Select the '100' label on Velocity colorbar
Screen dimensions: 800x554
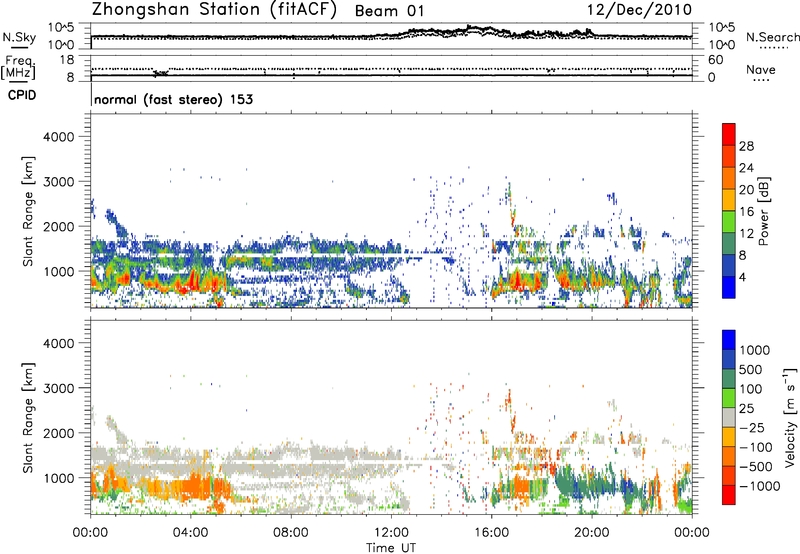751,389
